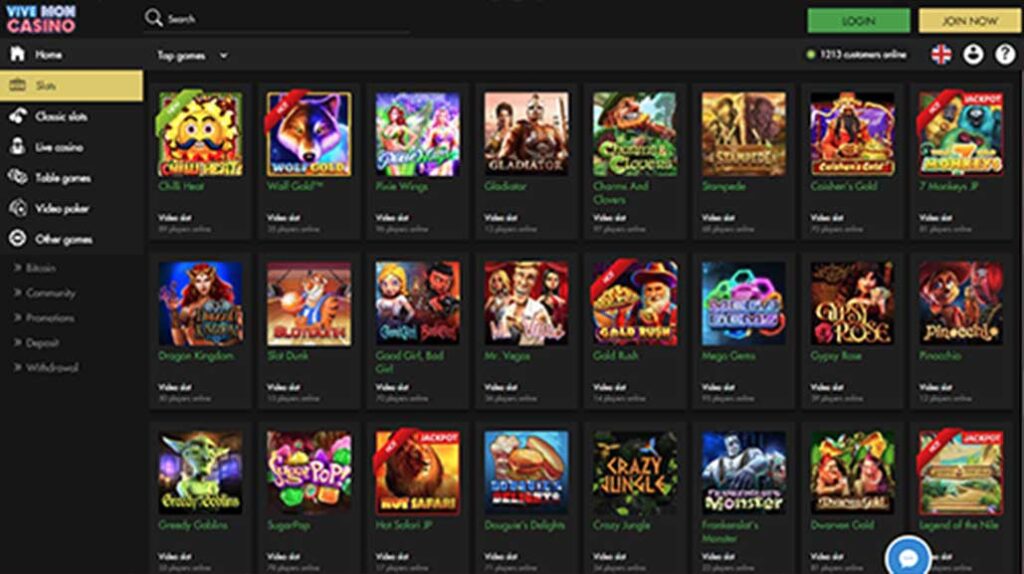This screenshot has width=1024, height=574.
Task: Open the Wolf Gold game thumbnail
Action: [x=309, y=134]
